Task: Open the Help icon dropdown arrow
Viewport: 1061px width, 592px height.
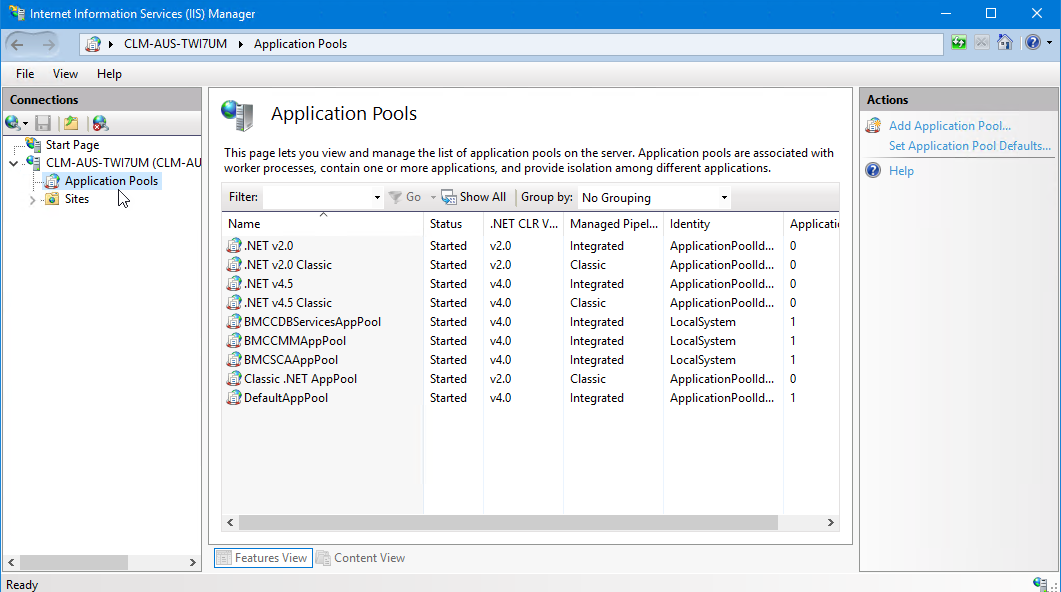Action: pos(1049,43)
